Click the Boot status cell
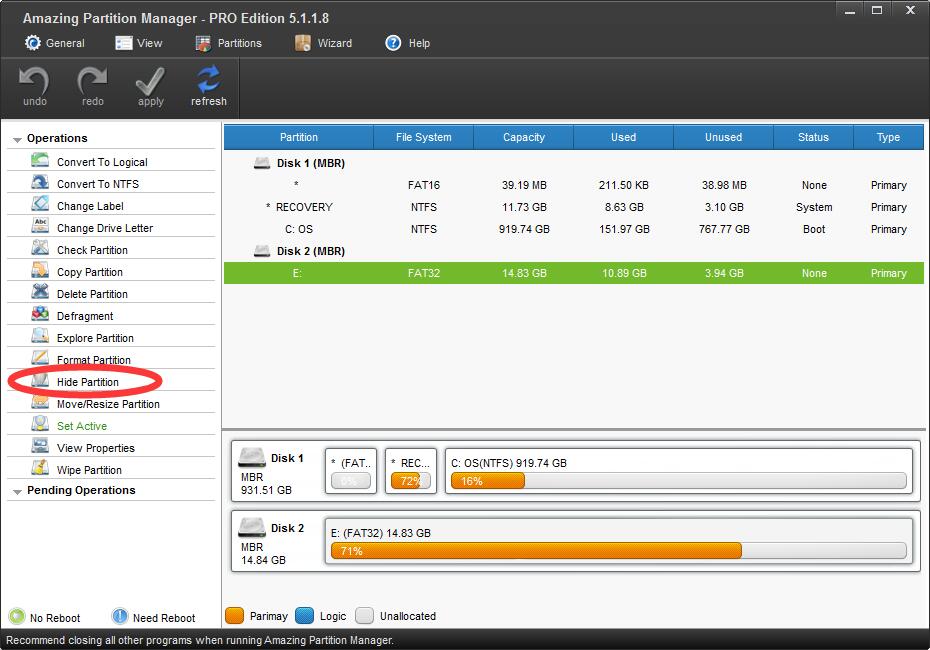This screenshot has width=930, height=650. [x=814, y=229]
